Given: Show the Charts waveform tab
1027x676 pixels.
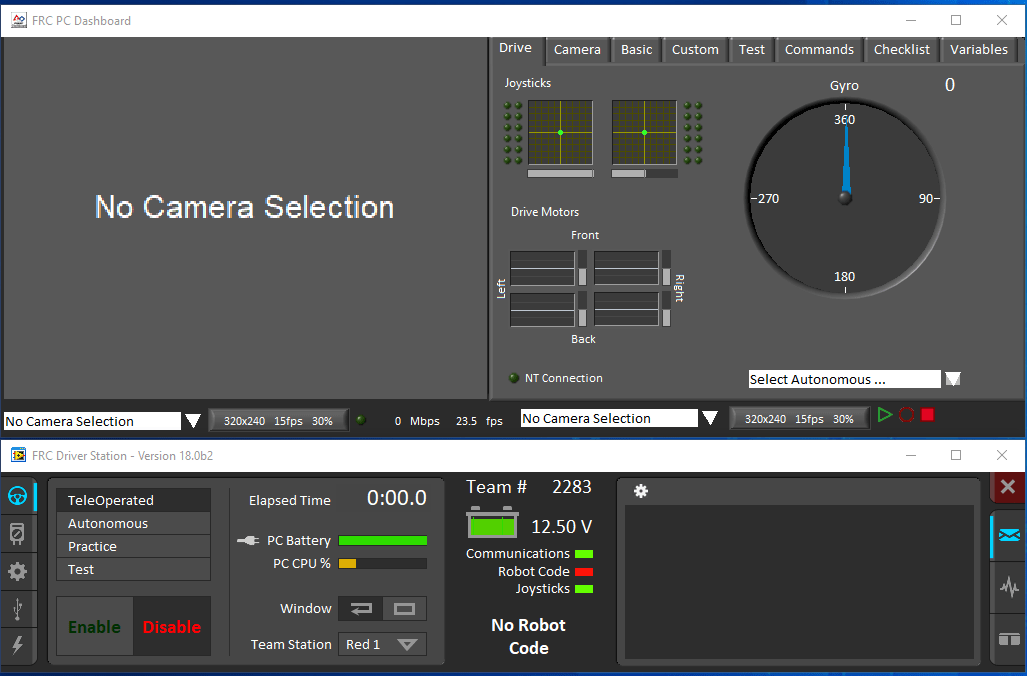Looking at the screenshot, I should pos(1009,586).
